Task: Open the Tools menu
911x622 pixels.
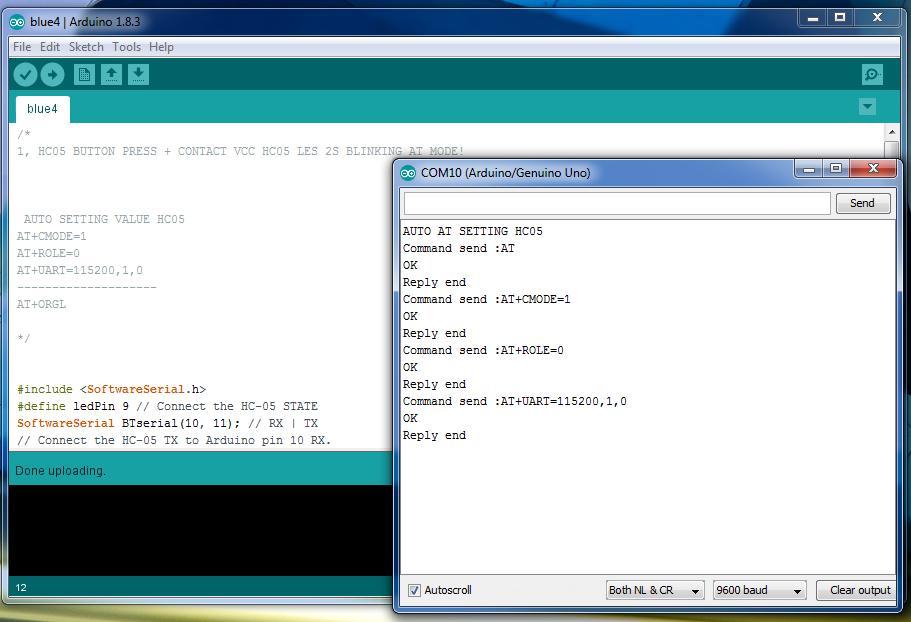Action: point(127,47)
